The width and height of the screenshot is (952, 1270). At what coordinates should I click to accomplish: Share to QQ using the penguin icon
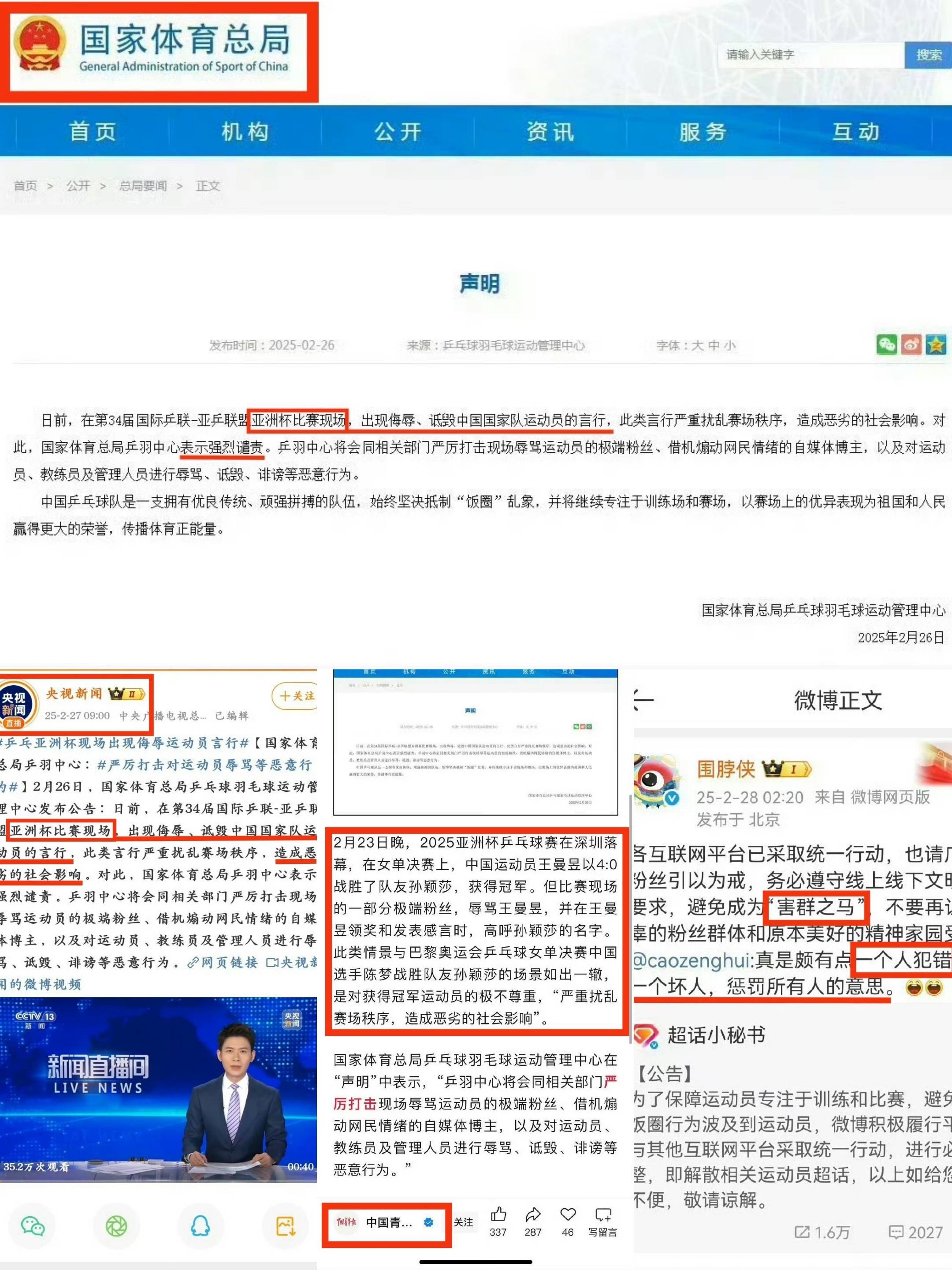click(200, 1226)
